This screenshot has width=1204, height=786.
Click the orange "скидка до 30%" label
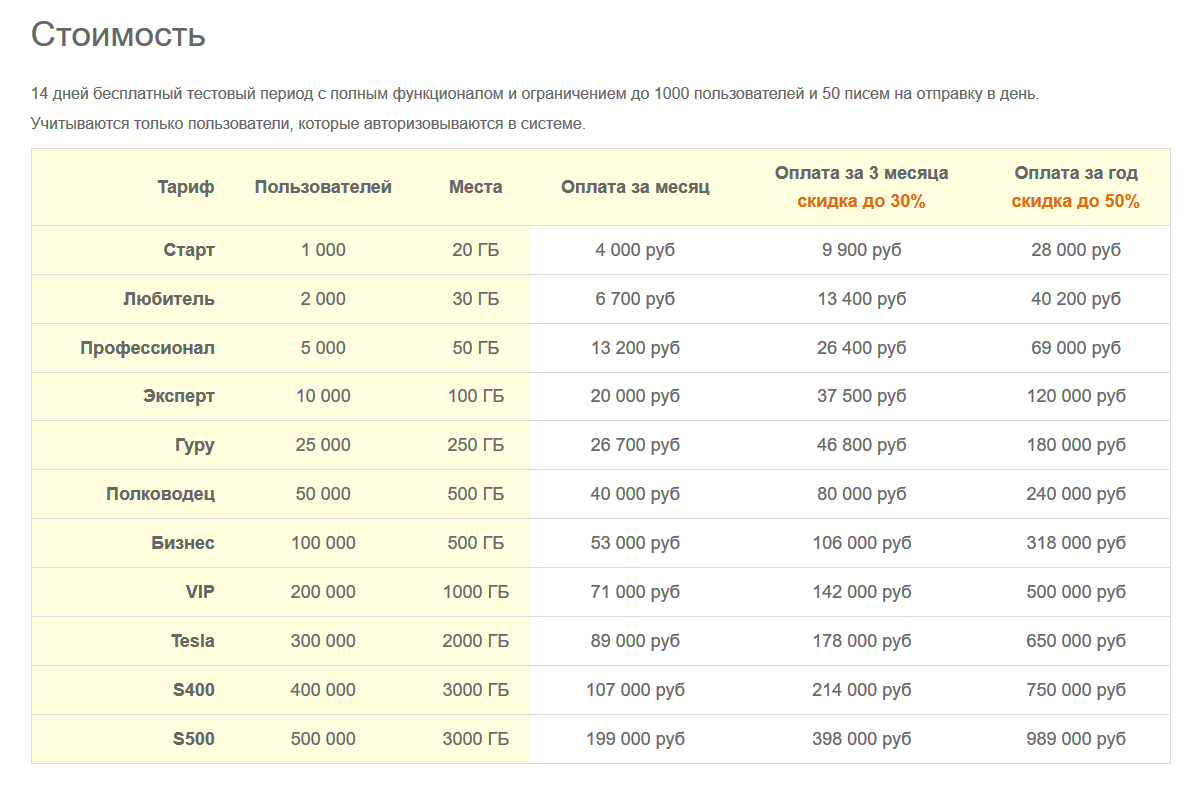861,201
